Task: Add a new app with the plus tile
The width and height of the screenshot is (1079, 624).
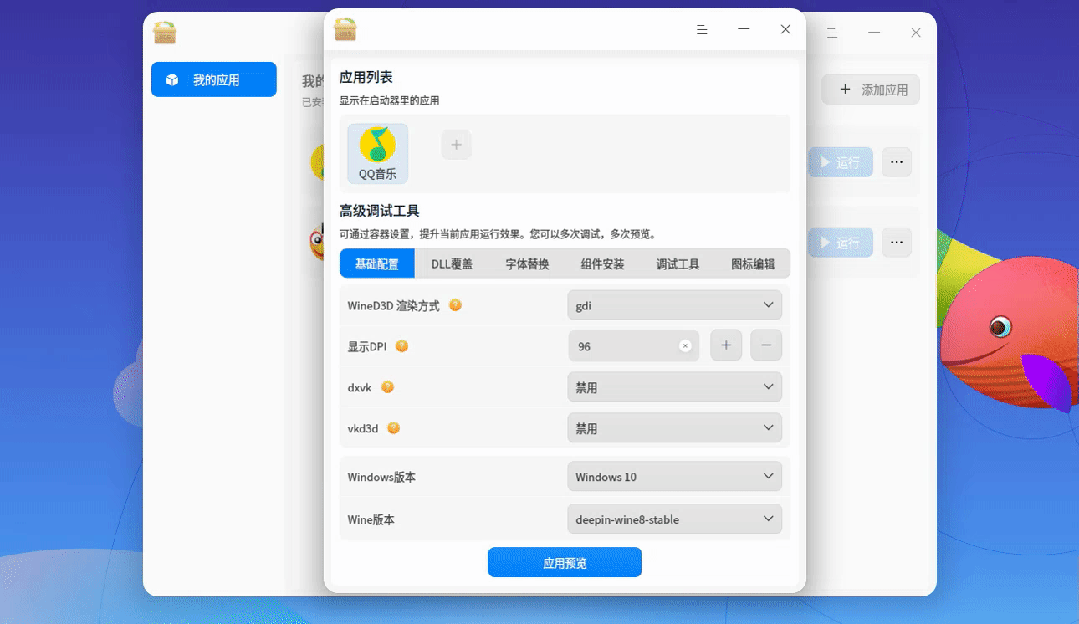Action: point(456,145)
